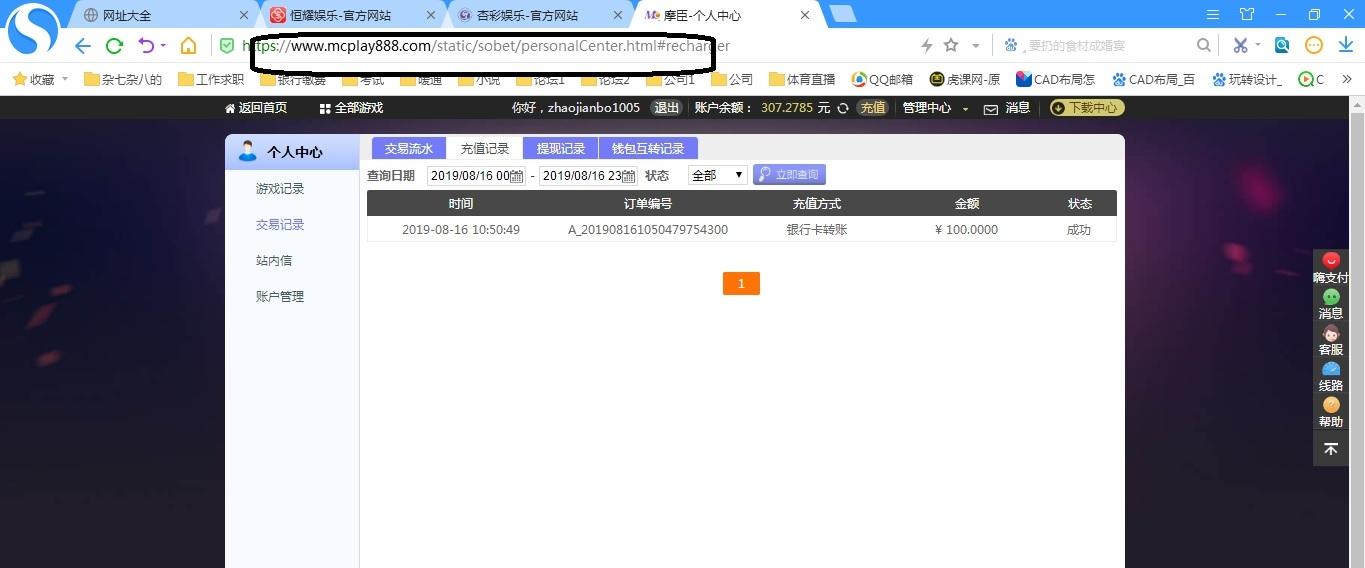Click the 下载中心 button
The image size is (1365, 568).
click(x=1087, y=108)
